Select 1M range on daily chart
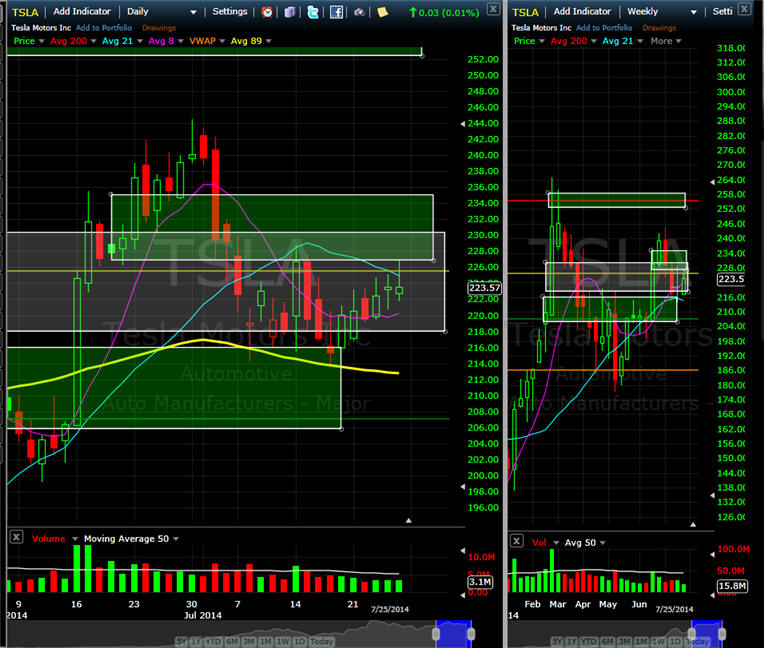The image size is (764, 648). point(265,641)
